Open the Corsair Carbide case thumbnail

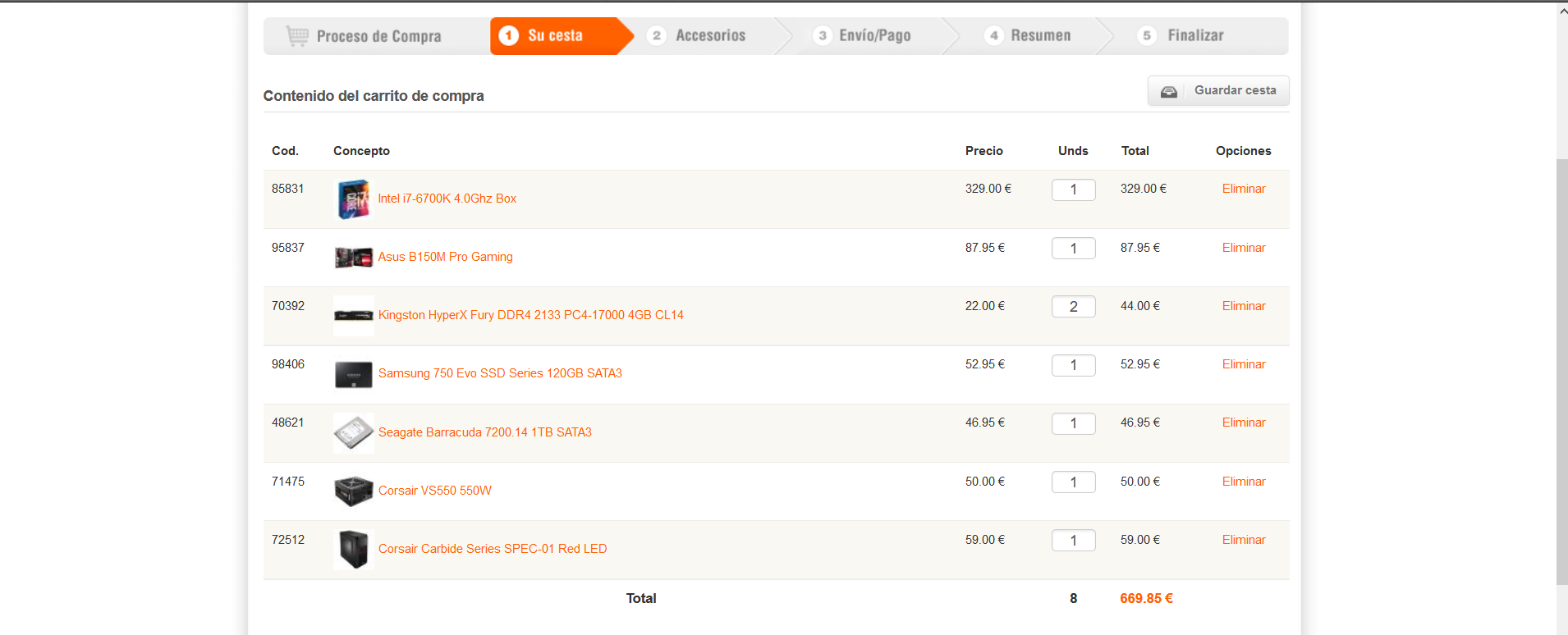354,549
